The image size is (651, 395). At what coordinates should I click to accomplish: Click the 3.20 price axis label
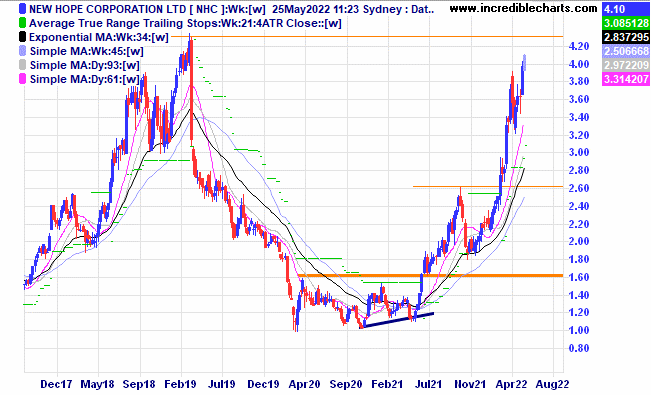[x=579, y=135]
